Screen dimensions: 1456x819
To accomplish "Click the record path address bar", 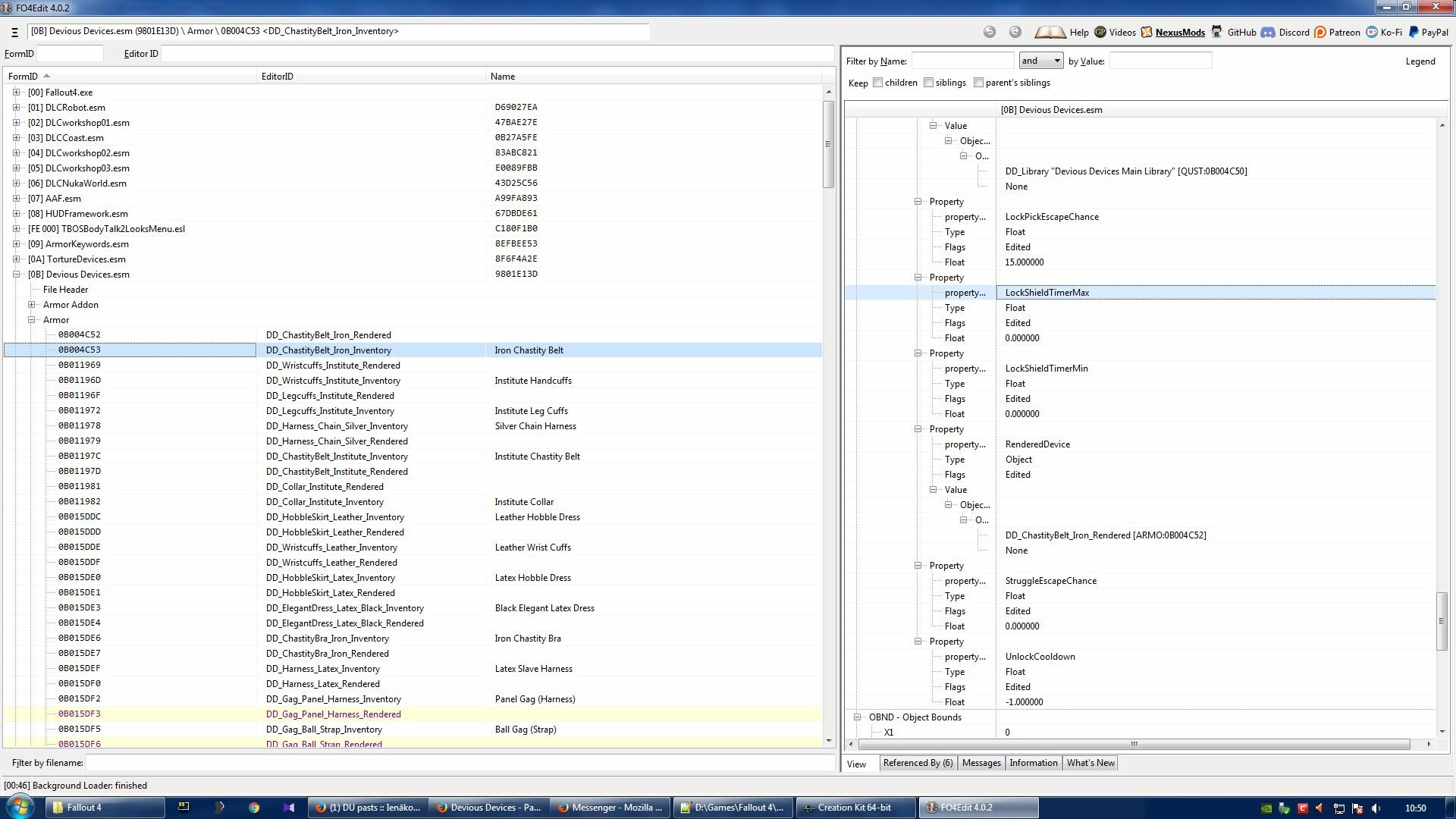I will [338, 32].
